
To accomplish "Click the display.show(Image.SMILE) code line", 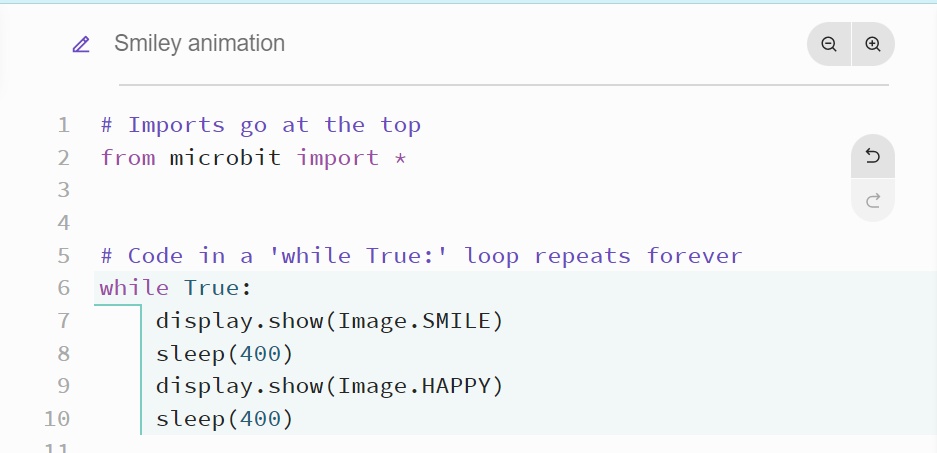I will tap(329, 321).
